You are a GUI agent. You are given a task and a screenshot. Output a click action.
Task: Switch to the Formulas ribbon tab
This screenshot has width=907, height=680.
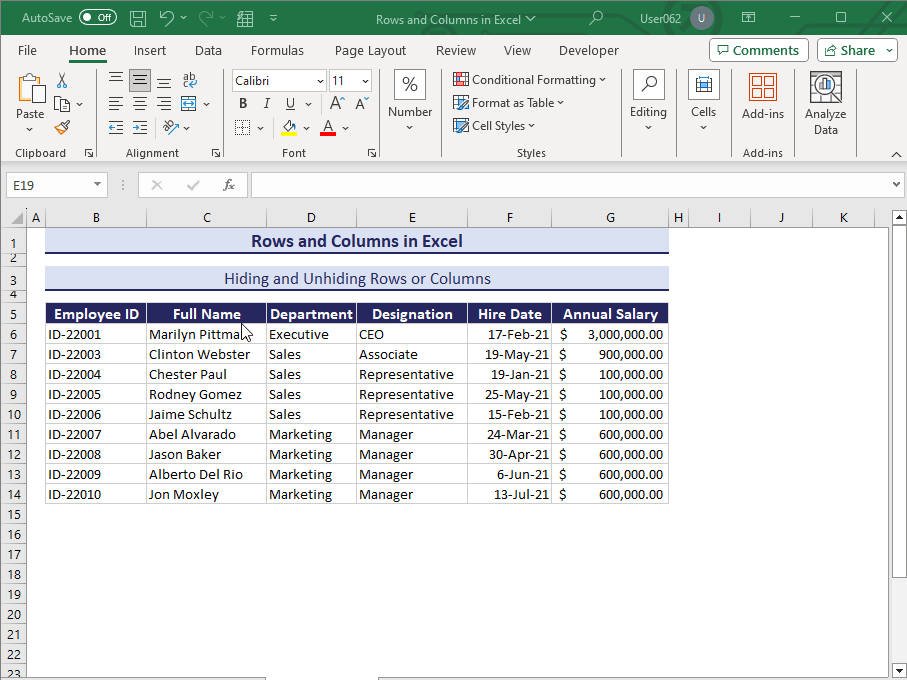(x=277, y=50)
